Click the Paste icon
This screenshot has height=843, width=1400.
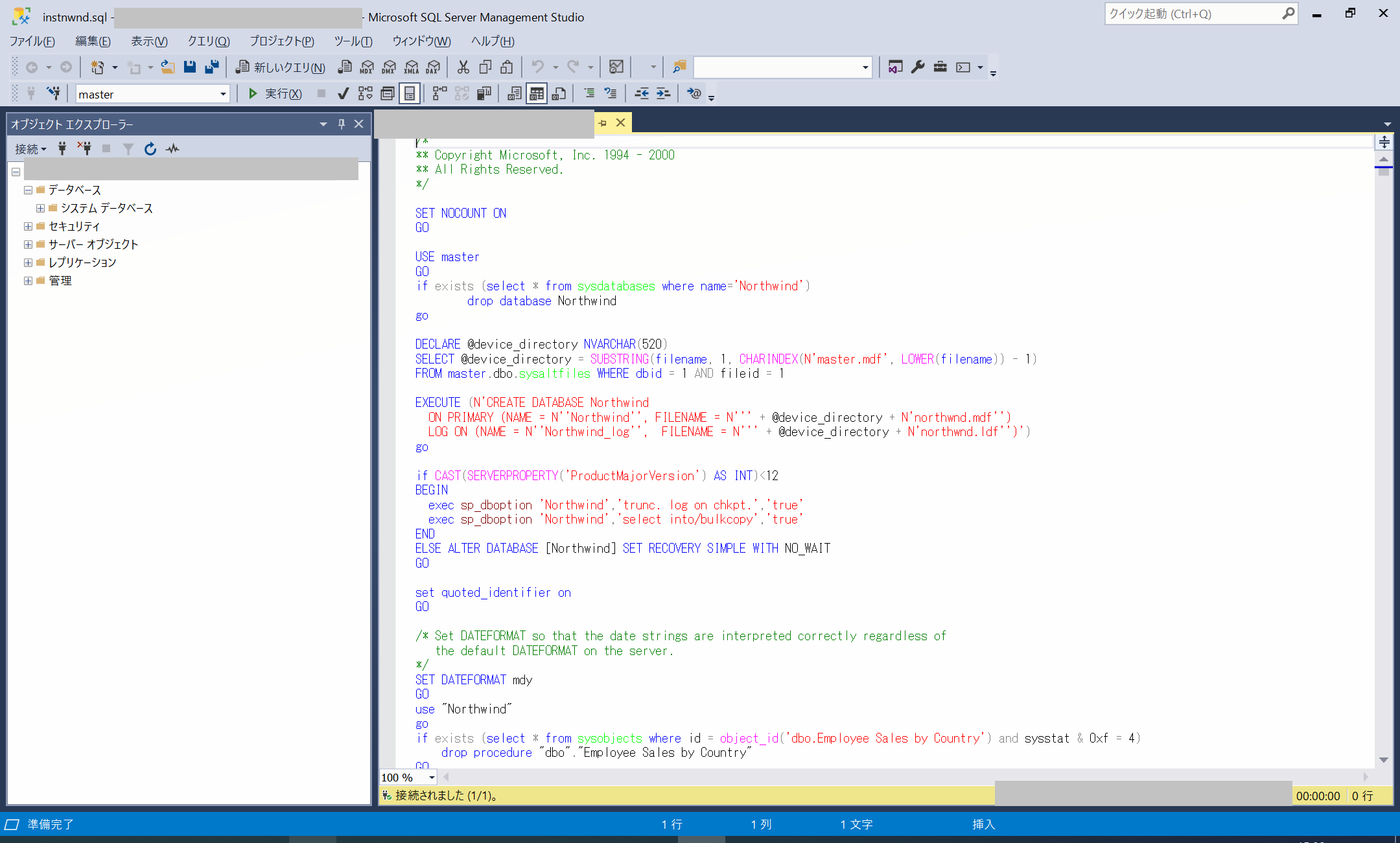click(x=507, y=67)
